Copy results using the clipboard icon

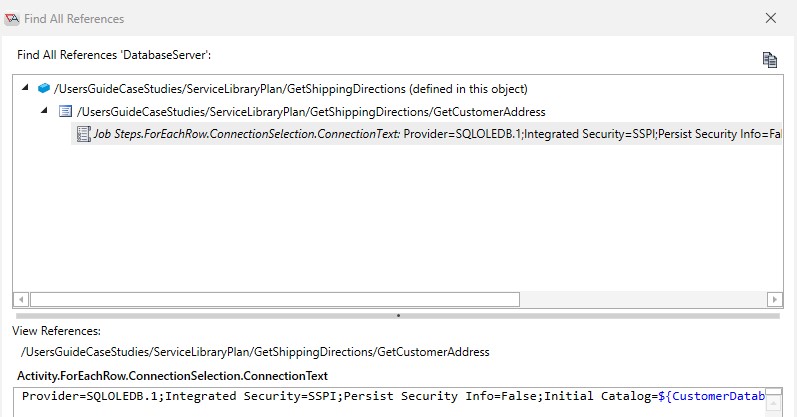pos(770,59)
